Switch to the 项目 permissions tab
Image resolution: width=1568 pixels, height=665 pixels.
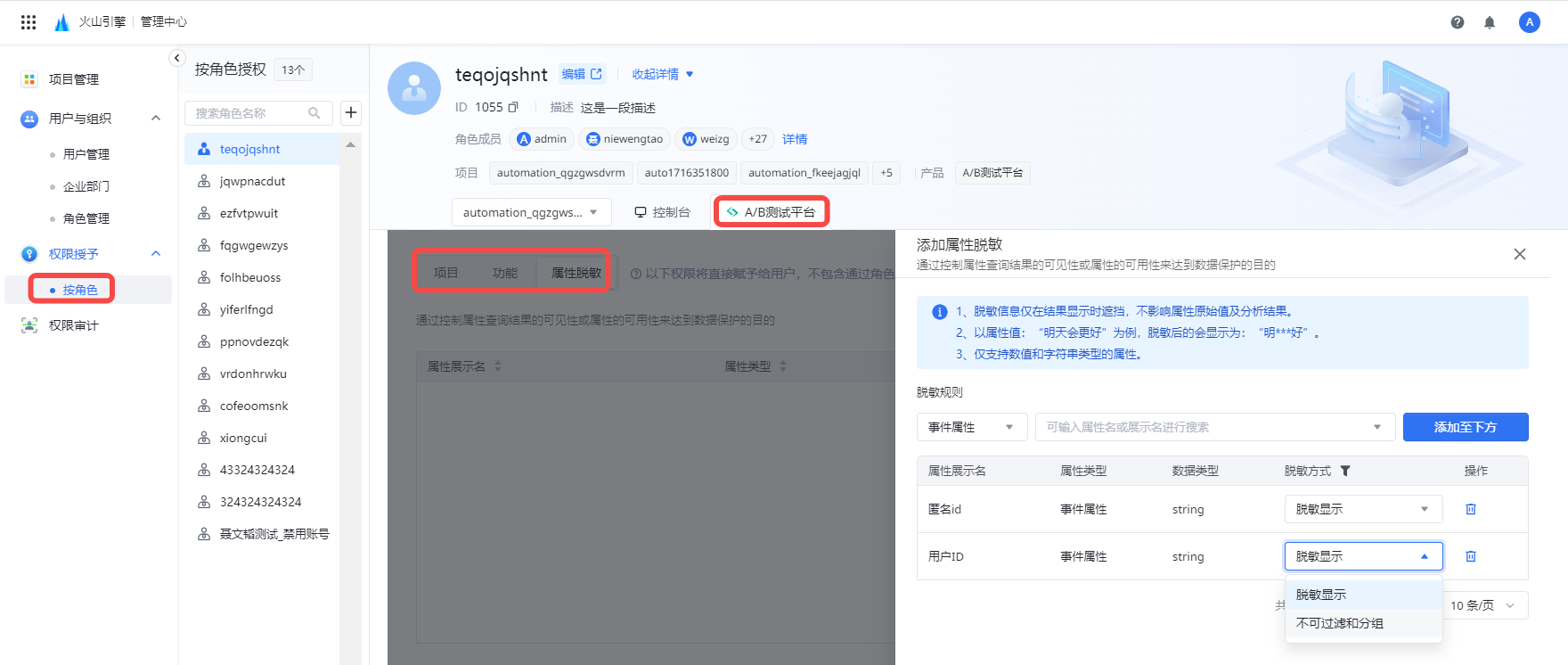point(445,273)
